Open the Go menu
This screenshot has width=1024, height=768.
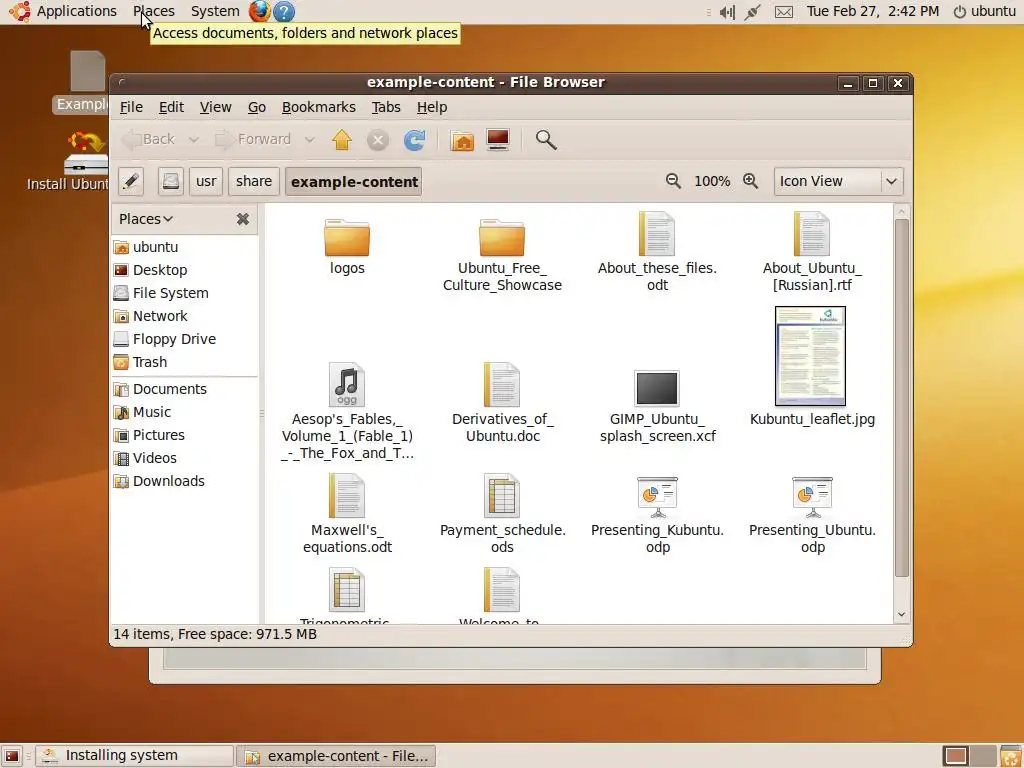pos(257,107)
